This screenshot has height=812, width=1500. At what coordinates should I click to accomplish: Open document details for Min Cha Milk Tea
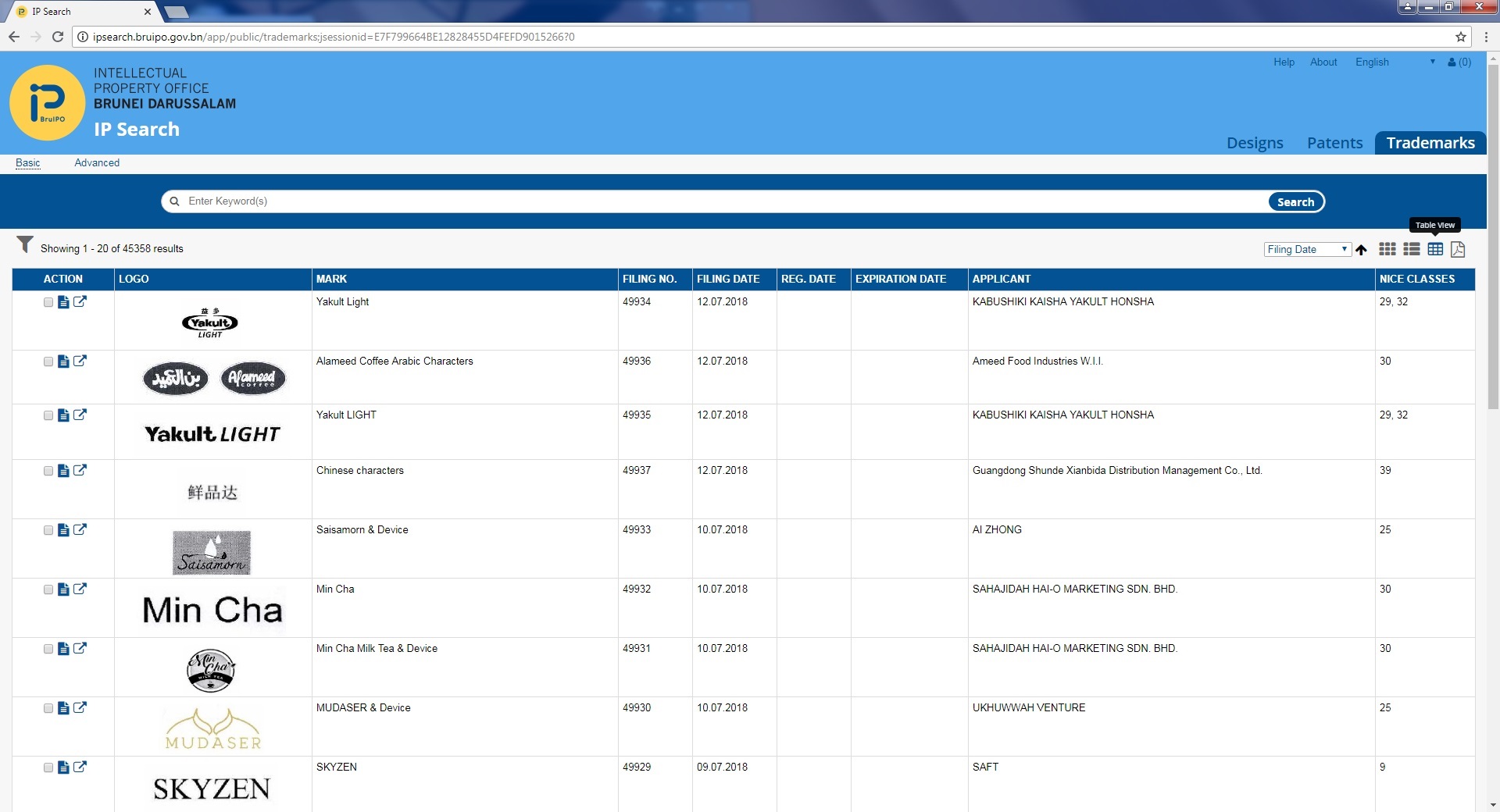tap(63, 649)
